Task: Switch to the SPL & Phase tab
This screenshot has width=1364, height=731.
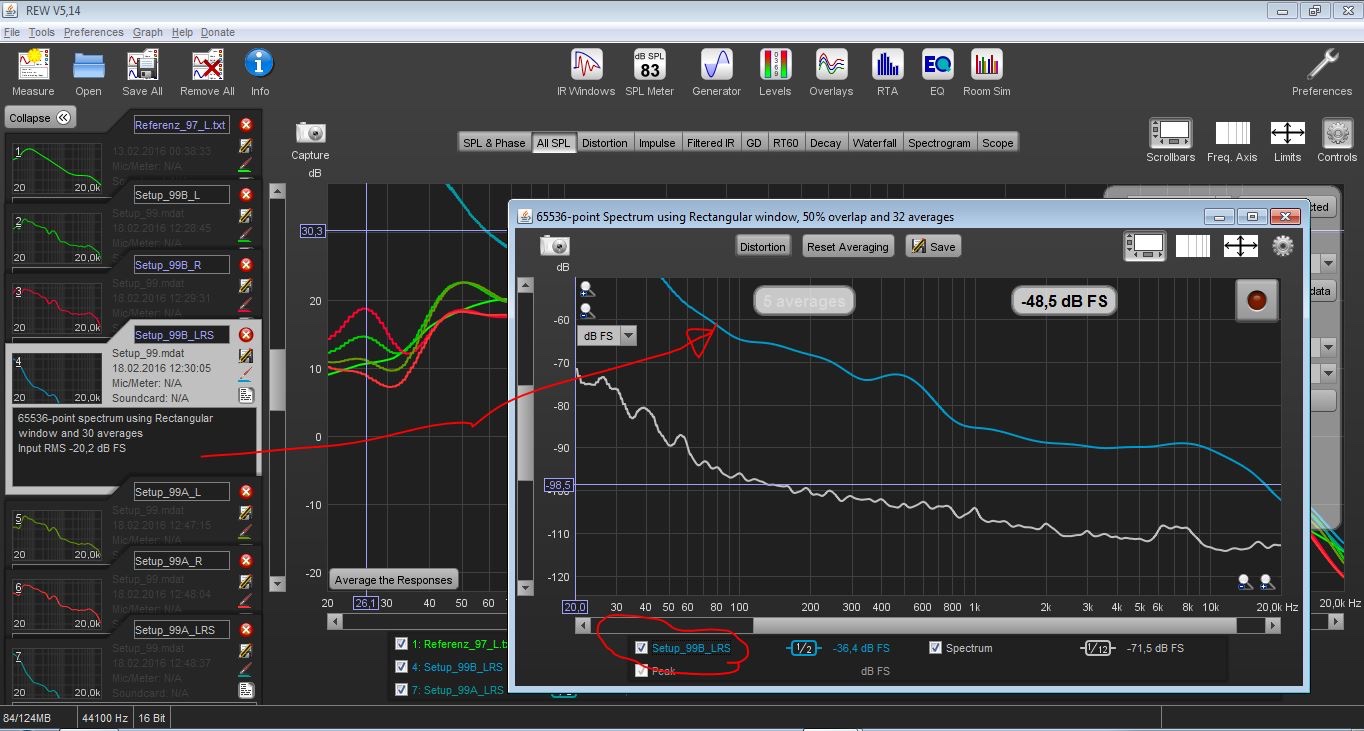Action: pyautogui.click(x=494, y=143)
